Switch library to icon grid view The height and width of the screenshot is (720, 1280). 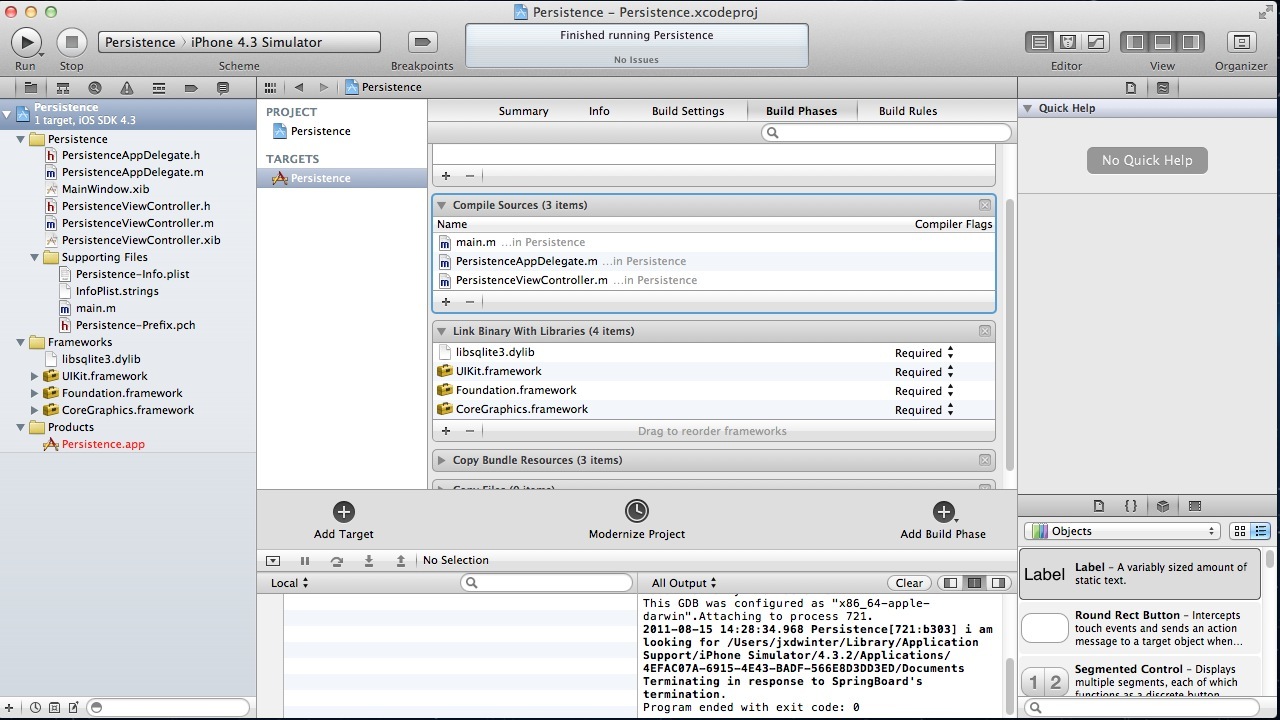(1240, 531)
